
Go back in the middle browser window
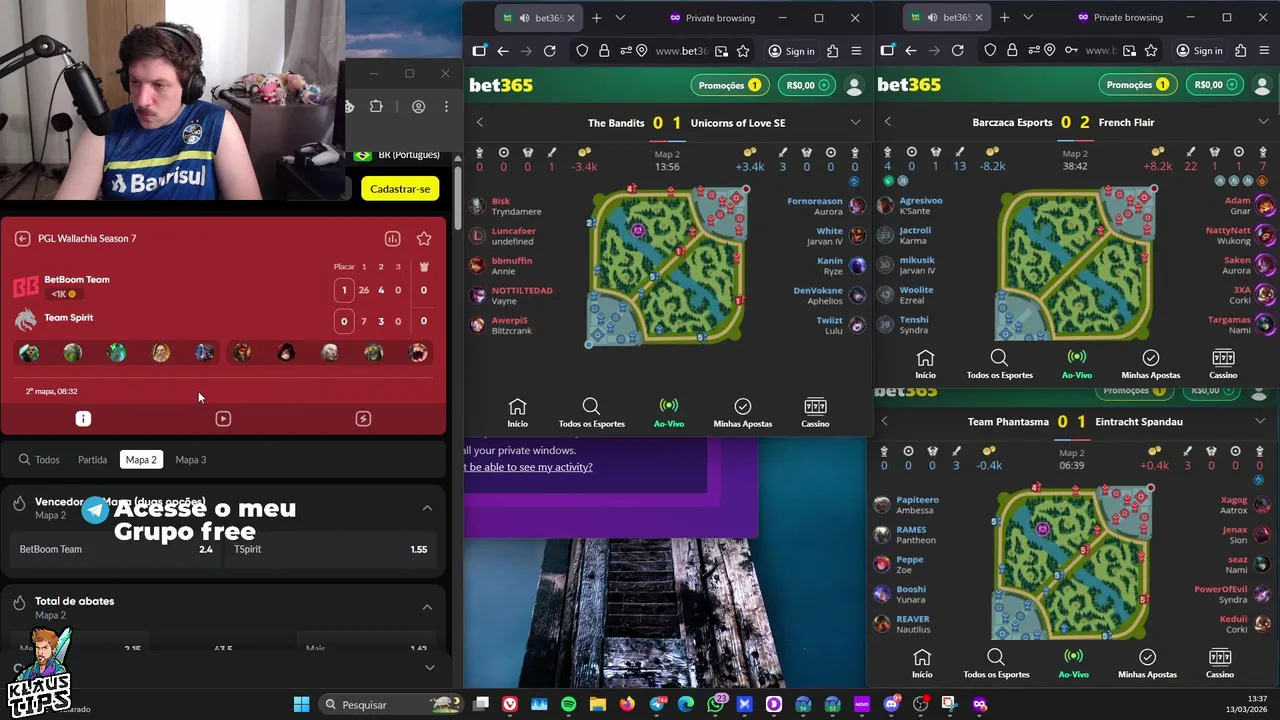click(x=503, y=51)
